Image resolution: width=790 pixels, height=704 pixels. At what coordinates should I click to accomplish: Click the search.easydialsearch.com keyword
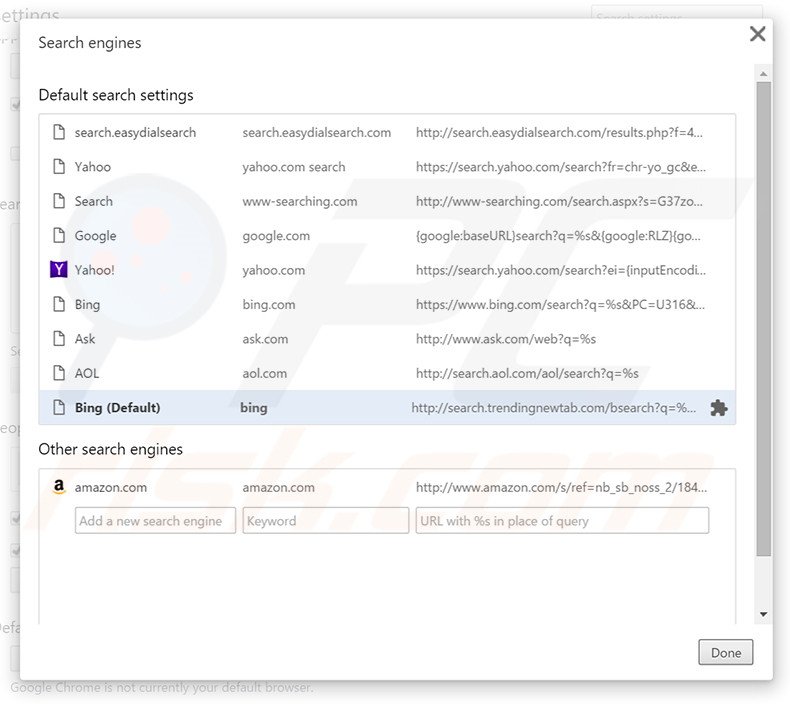point(316,133)
